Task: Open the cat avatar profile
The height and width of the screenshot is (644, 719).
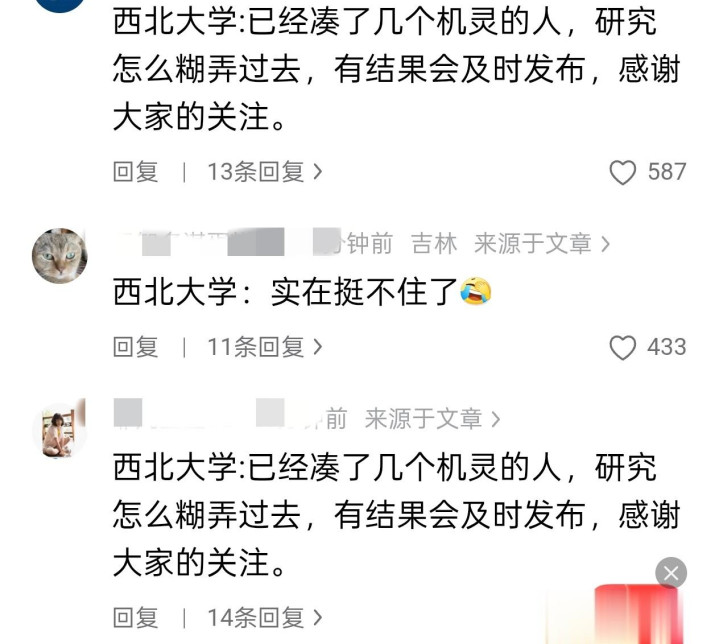Action: [60, 255]
